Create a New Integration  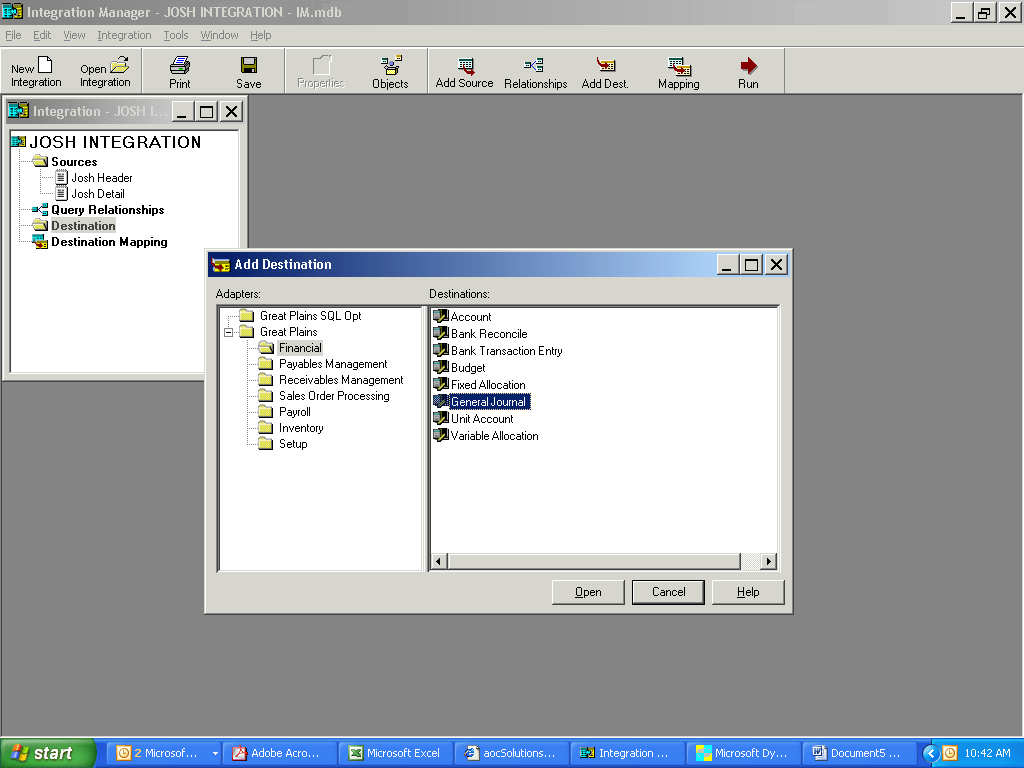point(35,70)
